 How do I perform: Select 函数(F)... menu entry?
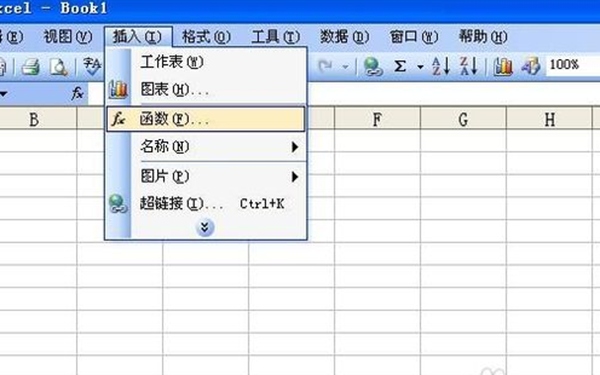tap(206, 119)
